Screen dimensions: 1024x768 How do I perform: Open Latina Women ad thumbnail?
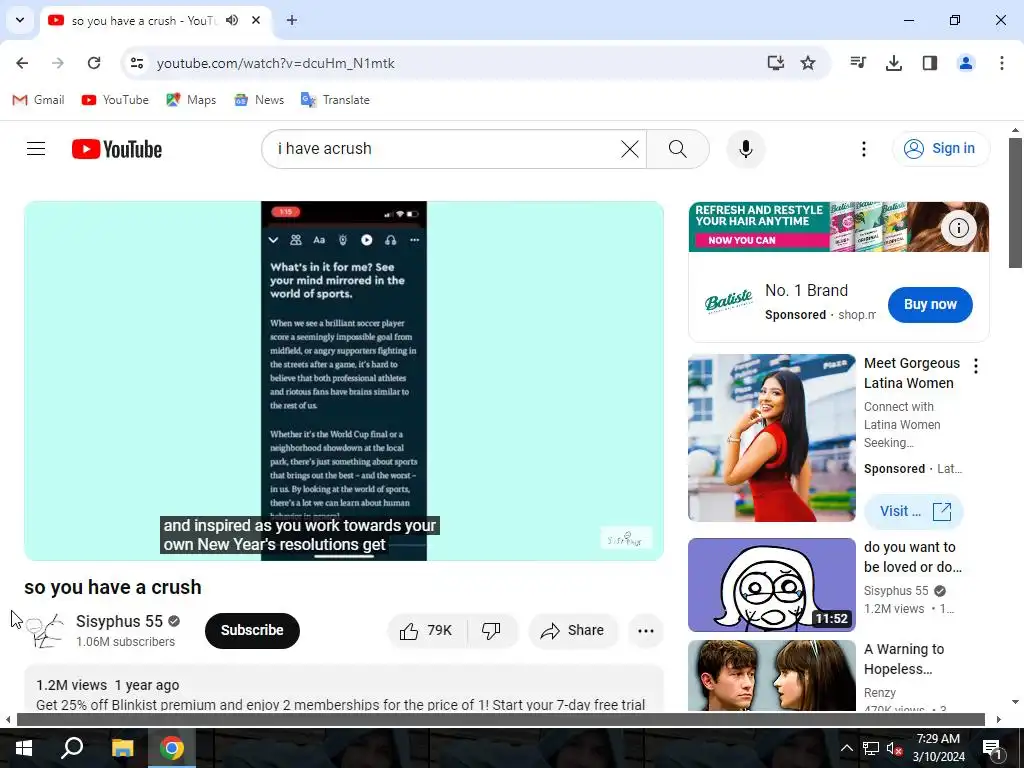point(772,438)
